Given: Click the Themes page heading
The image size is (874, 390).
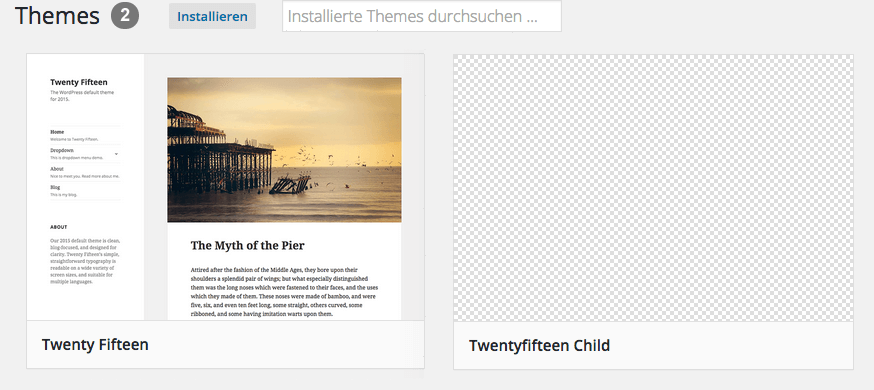Looking at the screenshot, I should click(57, 16).
